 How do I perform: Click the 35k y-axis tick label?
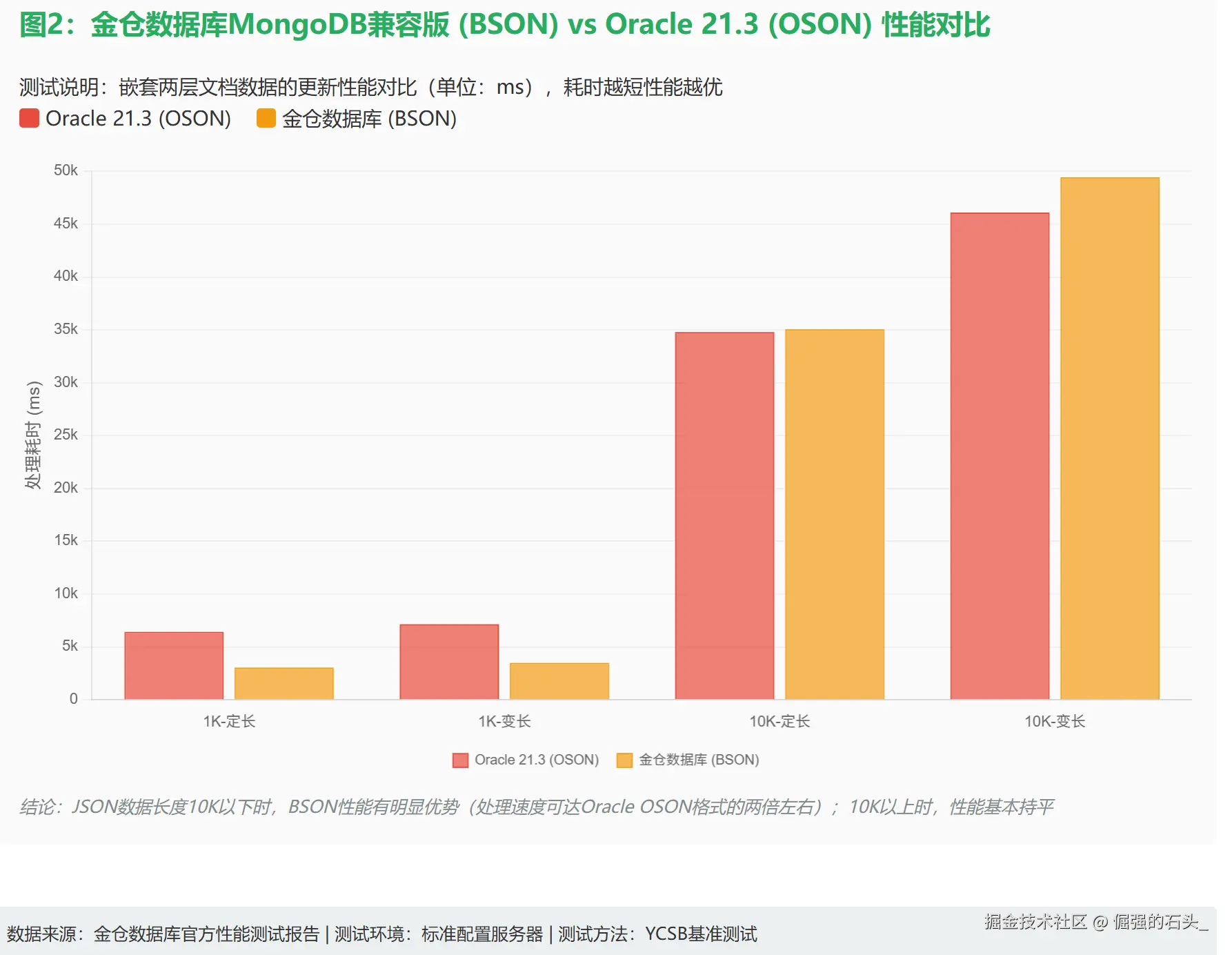pyautogui.click(x=66, y=328)
